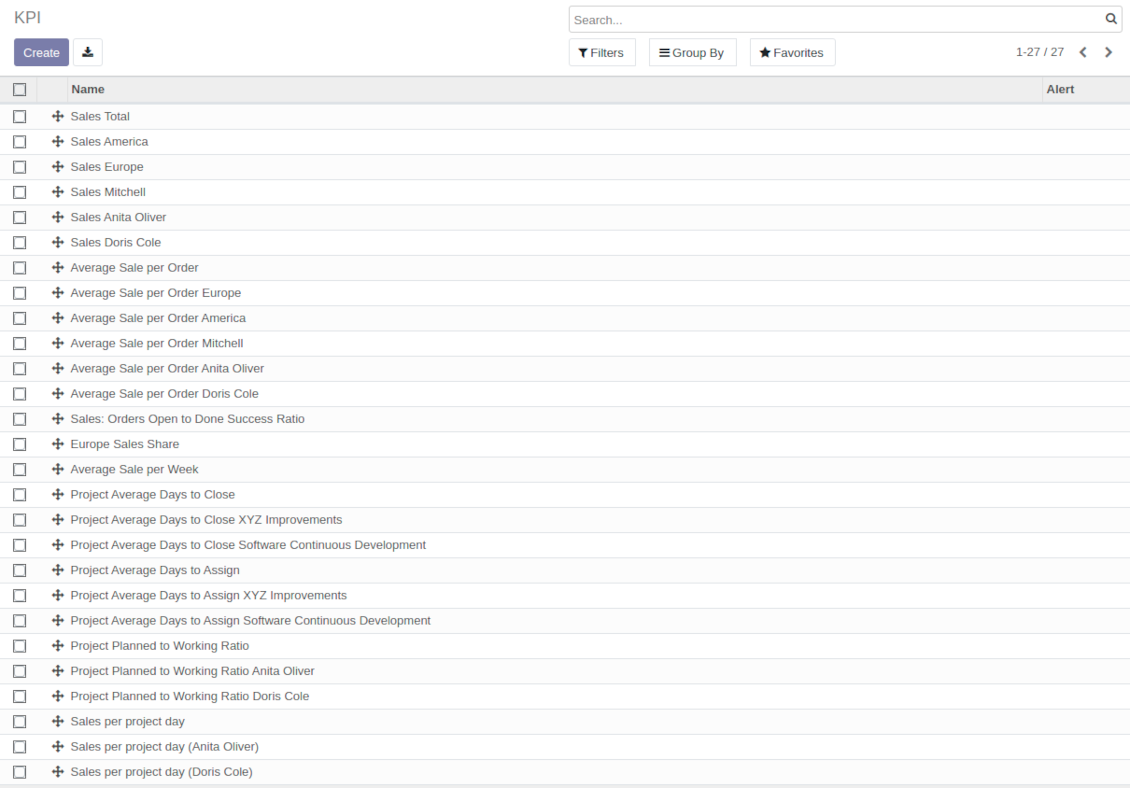Go to previous page using left chevron
Image resolution: width=1130 pixels, height=788 pixels.
click(x=1083, y=53)
